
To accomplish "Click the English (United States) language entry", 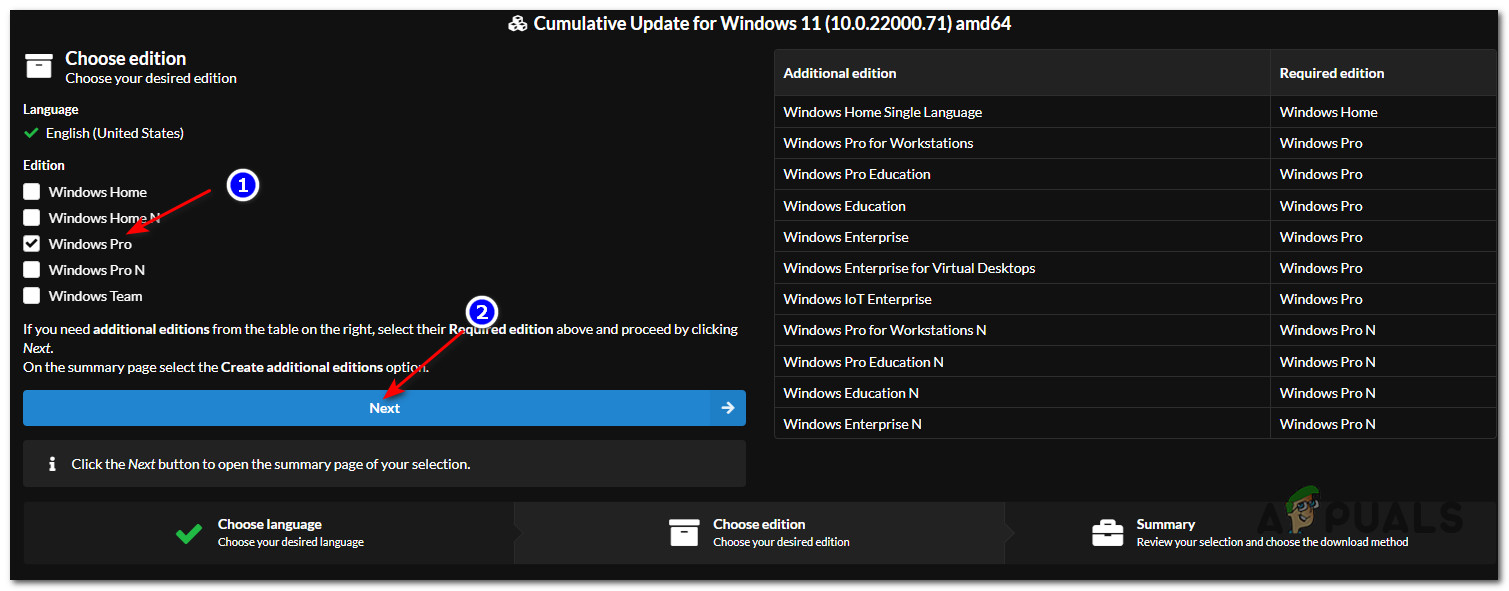I will 114,132.
